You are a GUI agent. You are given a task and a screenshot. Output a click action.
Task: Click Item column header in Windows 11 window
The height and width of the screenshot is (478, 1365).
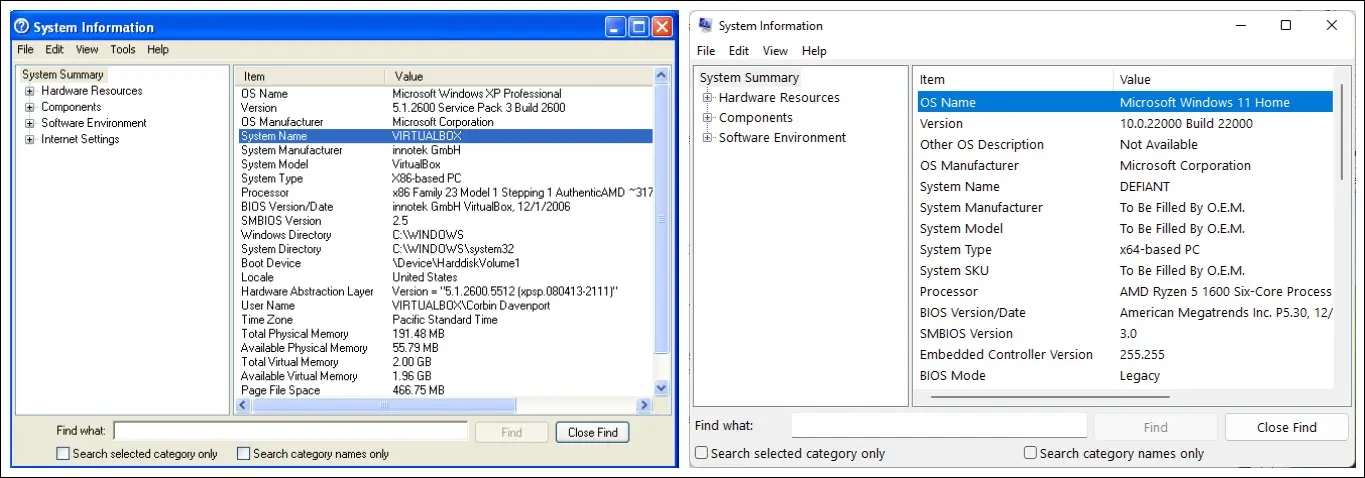click(1013, 80)
